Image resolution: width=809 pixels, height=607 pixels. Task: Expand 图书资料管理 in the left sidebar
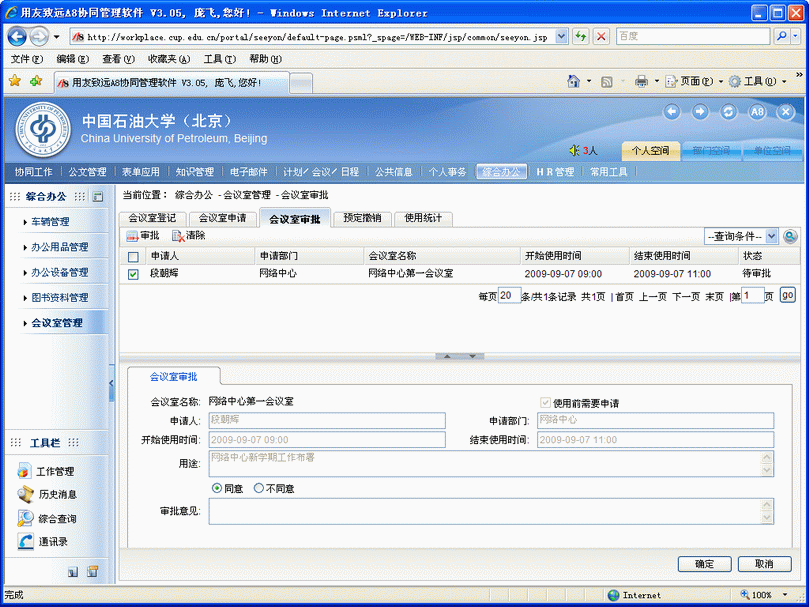click(59, 297)
